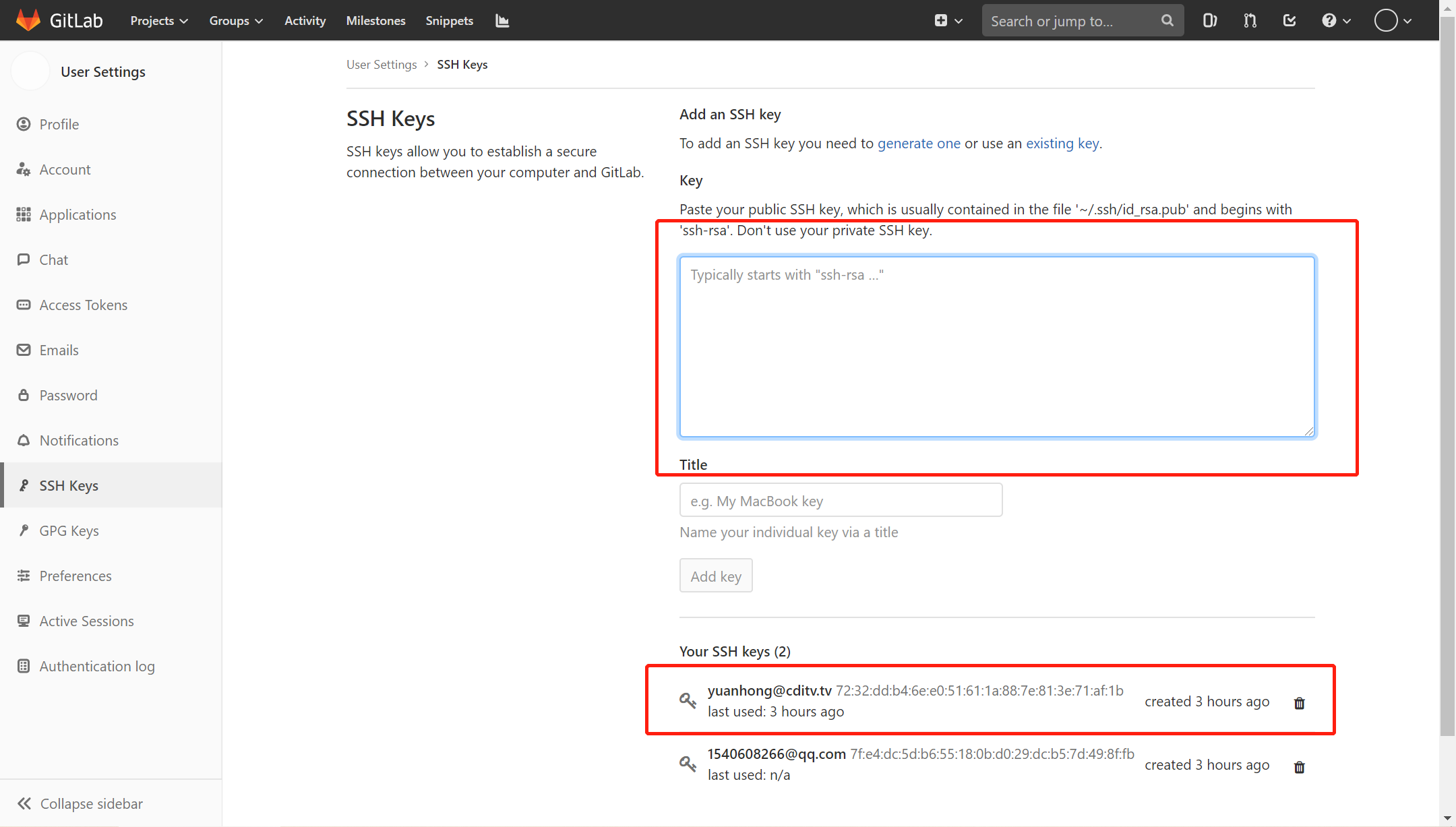The height and width of the screenshot is (827, 1456).
Task: Open the merge requests icon in top bar
Action: pos(1250,20)
